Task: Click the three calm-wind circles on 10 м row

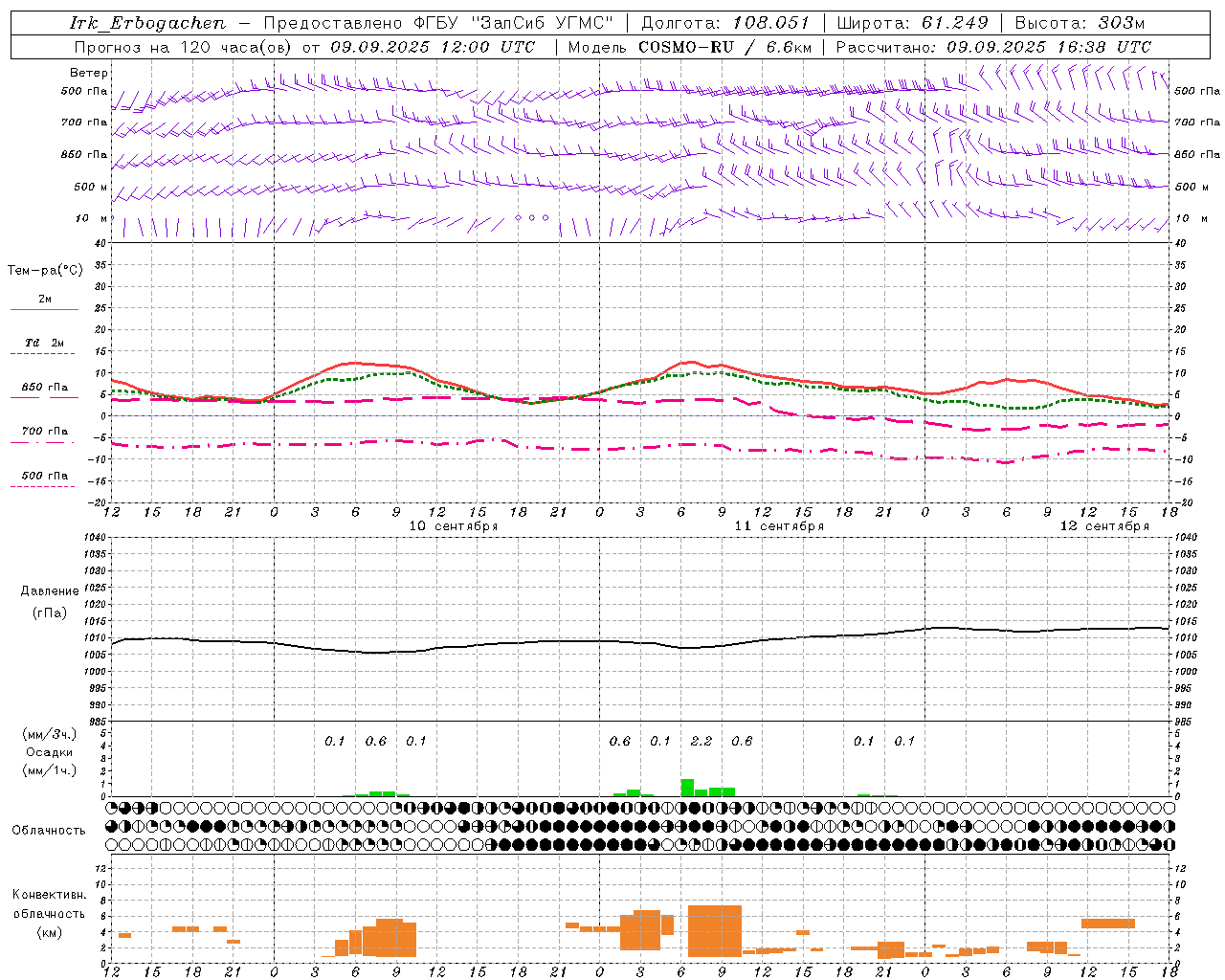Action: coord(532,218)
